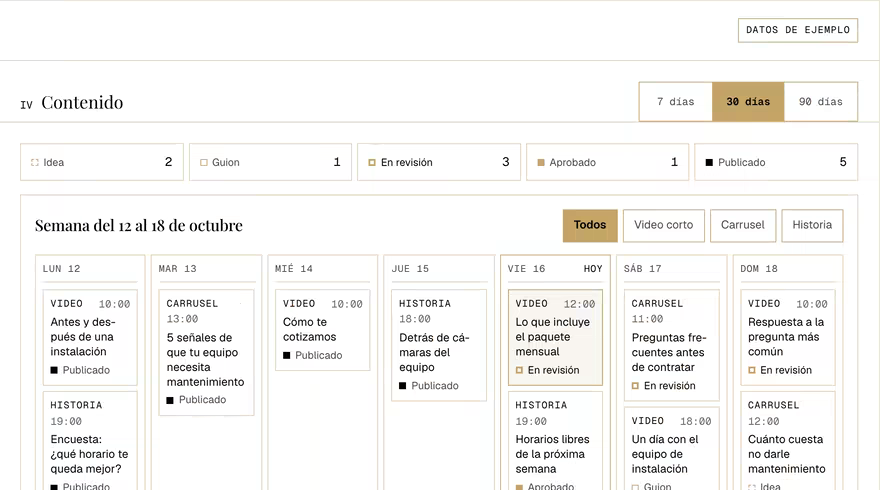Click the Contenido section title
The image size is (880, 490).
(x=82, y=103)
